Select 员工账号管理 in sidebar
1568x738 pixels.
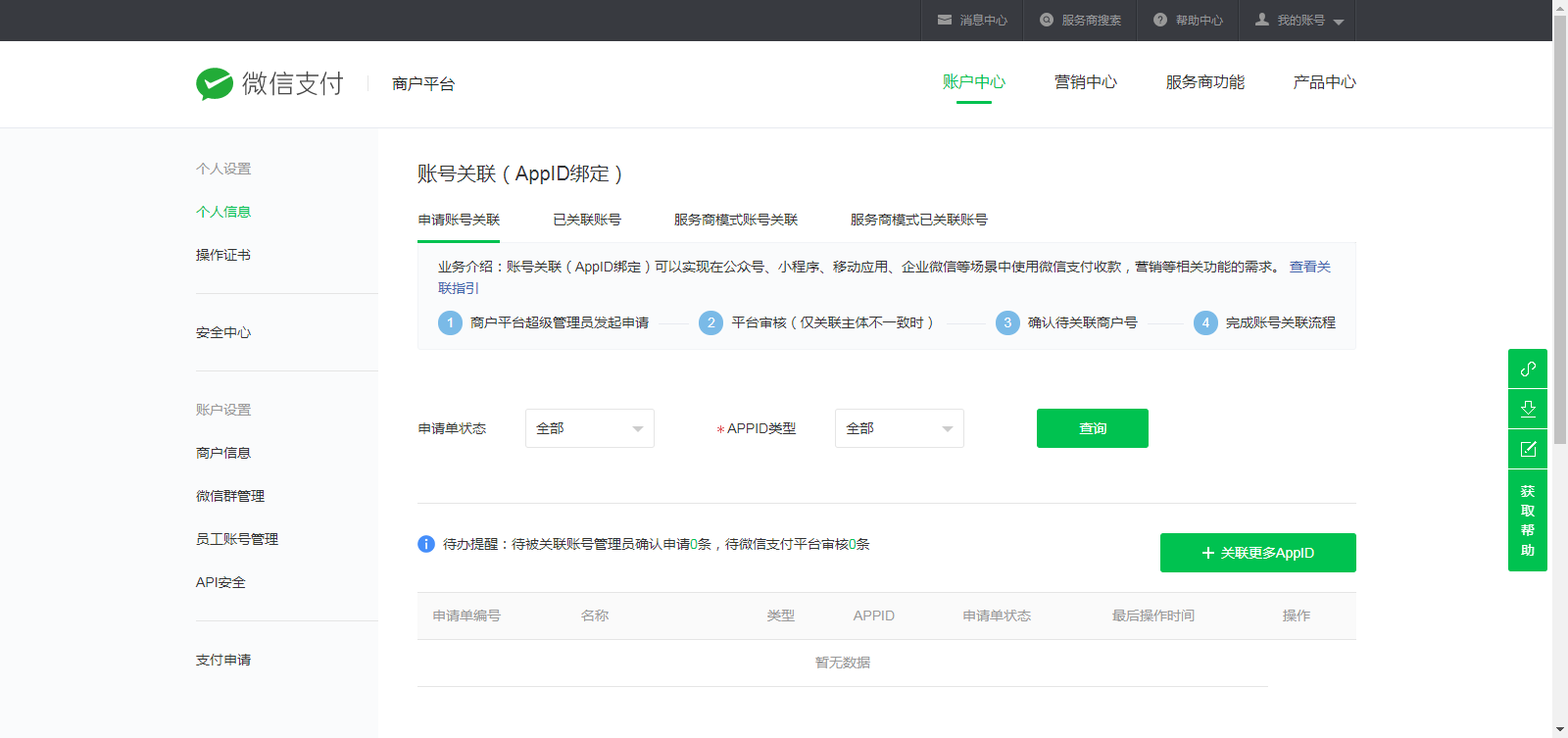(x=237, y=539)
